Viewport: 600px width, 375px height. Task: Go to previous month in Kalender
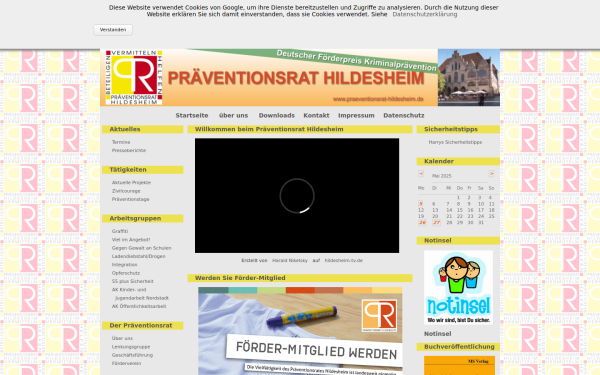(421, 173)
